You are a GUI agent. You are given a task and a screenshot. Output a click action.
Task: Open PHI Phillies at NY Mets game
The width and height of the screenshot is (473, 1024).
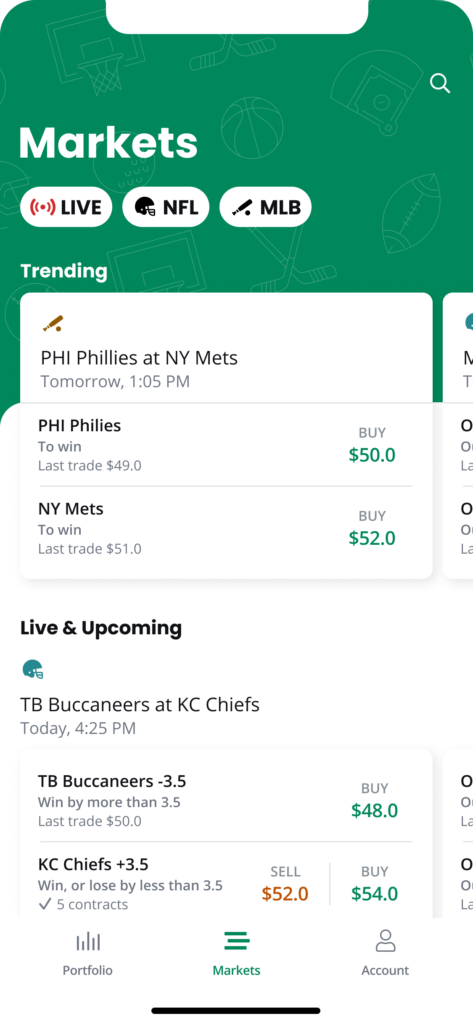tap(139, 358)
